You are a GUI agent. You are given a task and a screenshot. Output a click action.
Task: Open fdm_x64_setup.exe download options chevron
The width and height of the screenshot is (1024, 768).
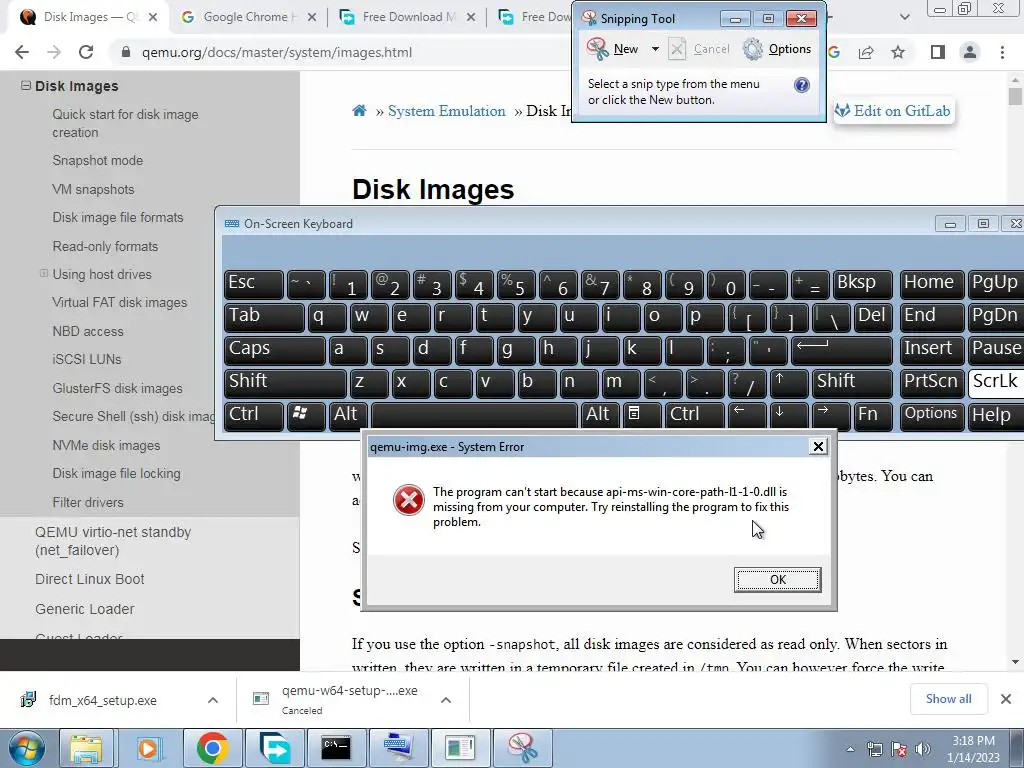pyautogui.click(x=213, y=700)
